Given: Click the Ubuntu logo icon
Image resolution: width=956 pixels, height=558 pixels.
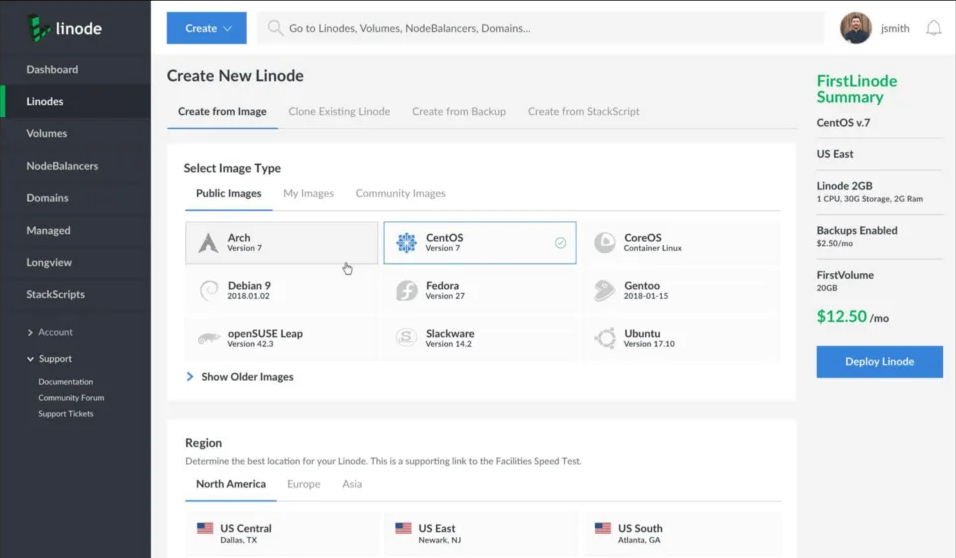Looking at the screenshot, I should coord(605,338).
